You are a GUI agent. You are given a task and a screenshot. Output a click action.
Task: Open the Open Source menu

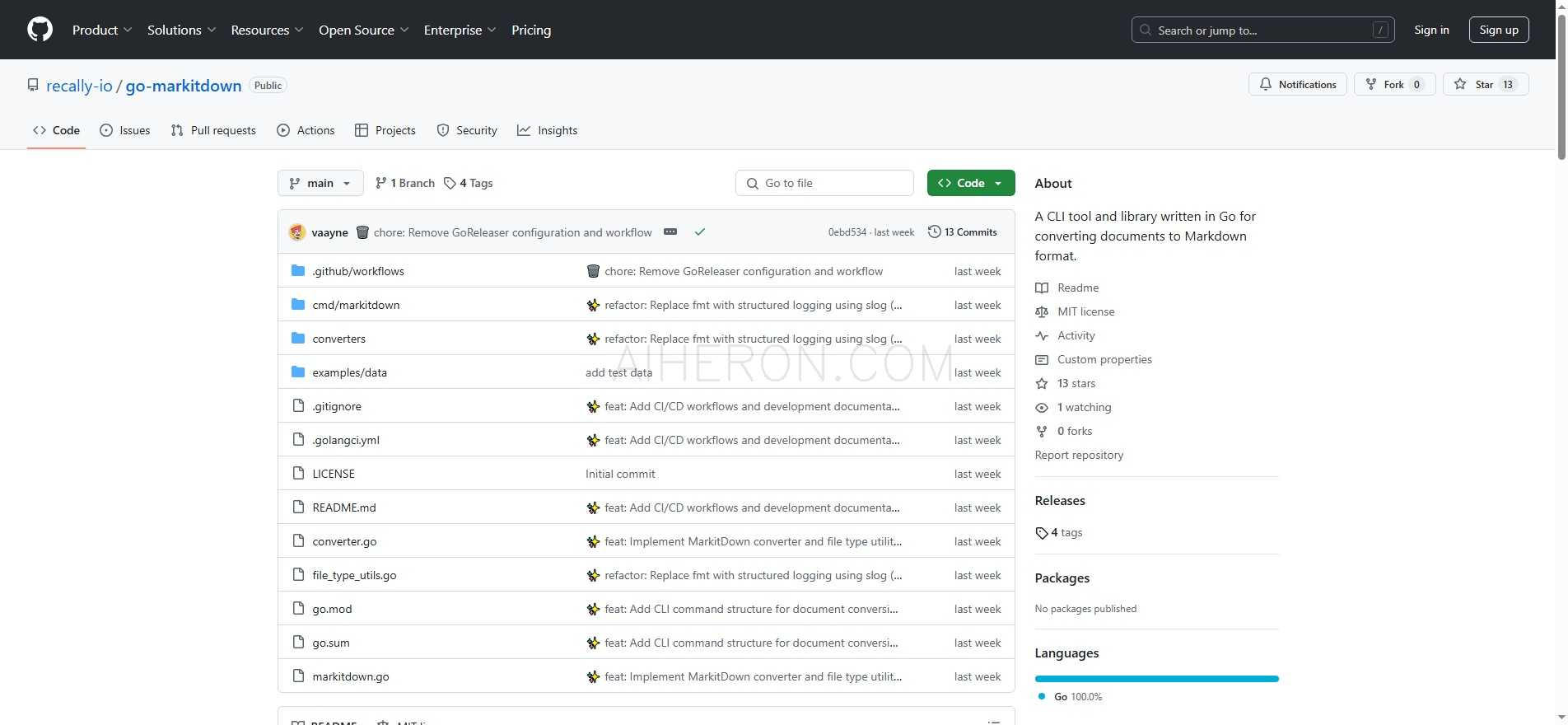(363, 30)
